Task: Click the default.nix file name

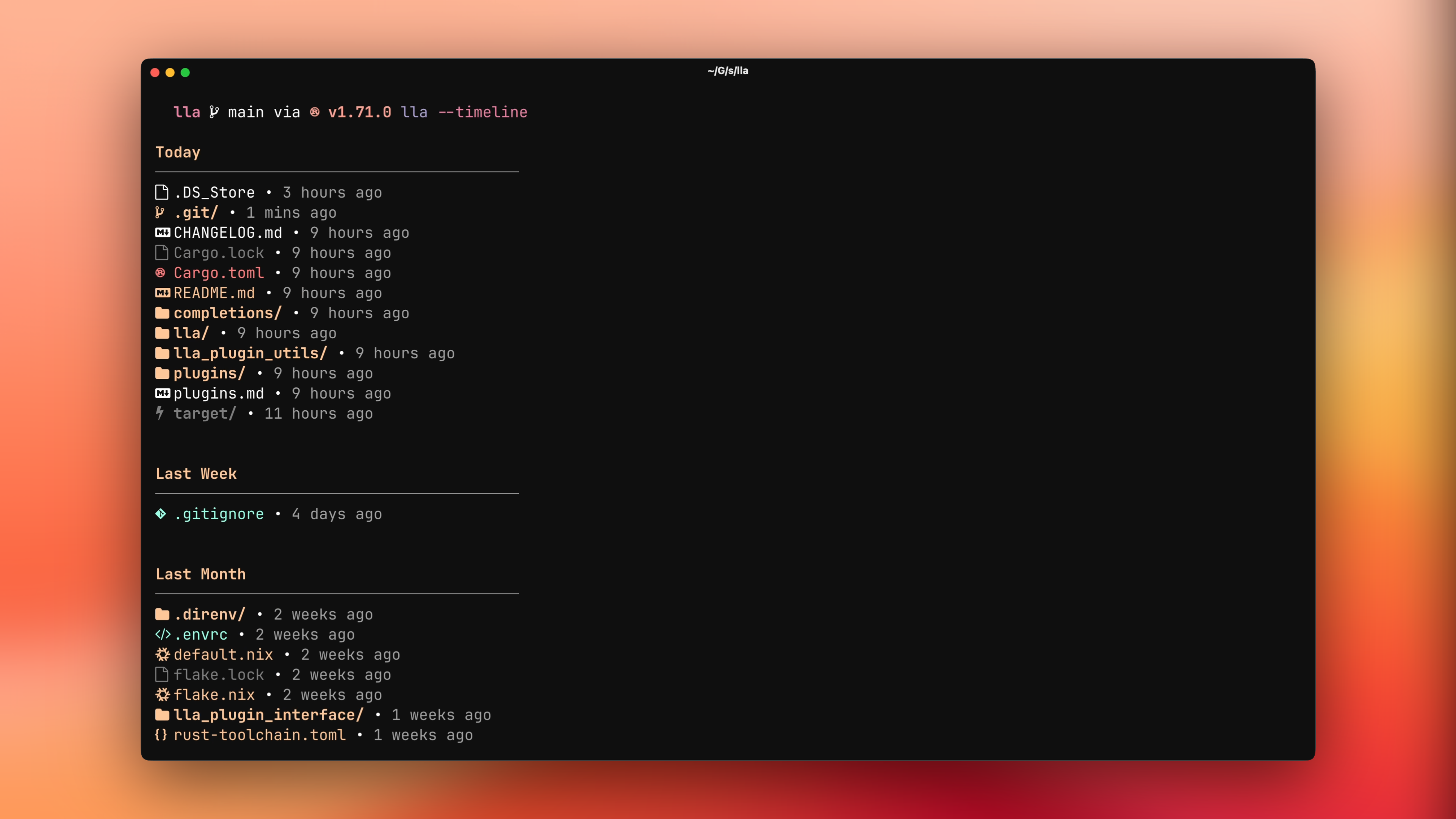Action: 223,654
